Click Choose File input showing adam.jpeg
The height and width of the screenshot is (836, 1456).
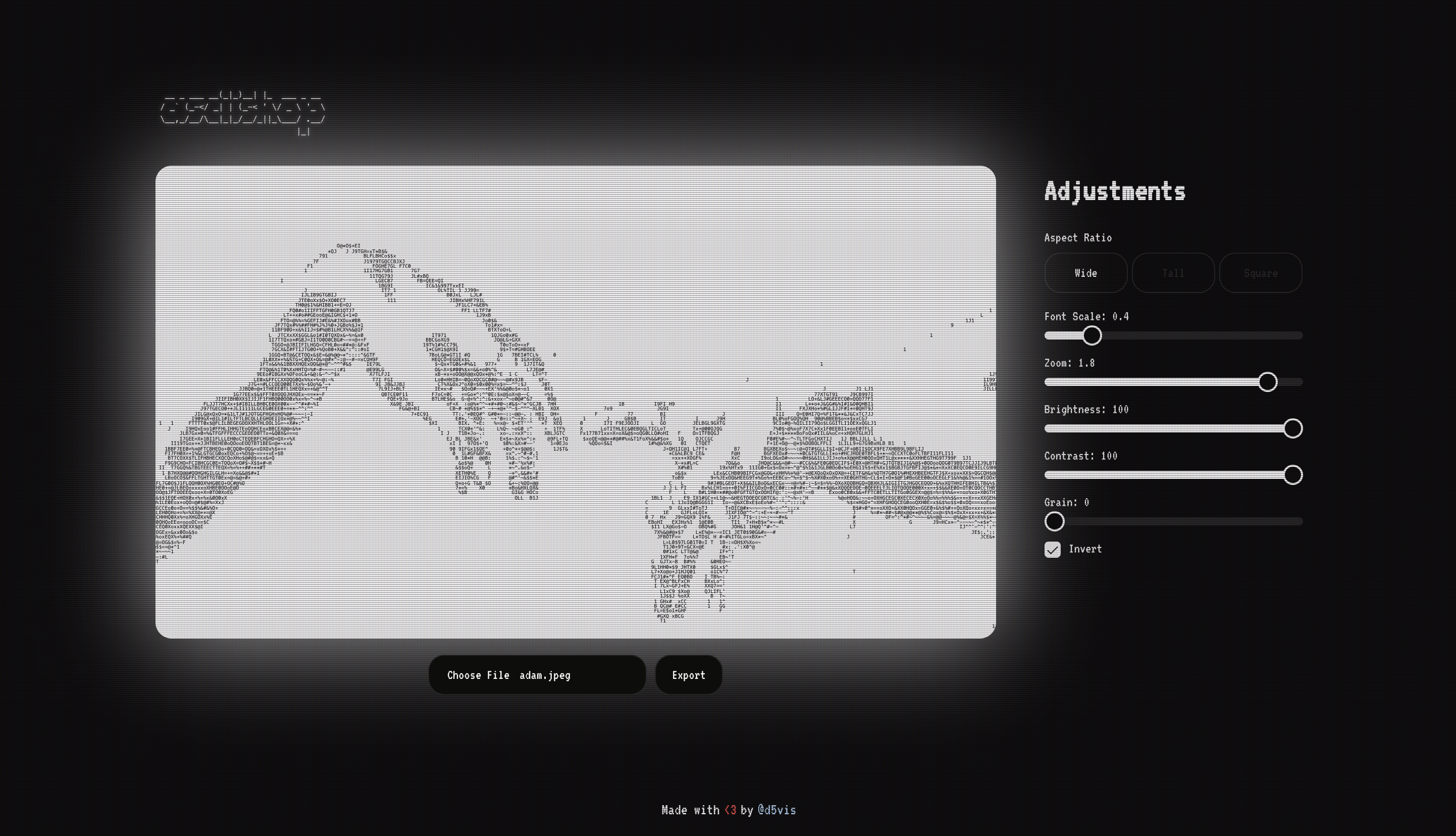[537, 675]
